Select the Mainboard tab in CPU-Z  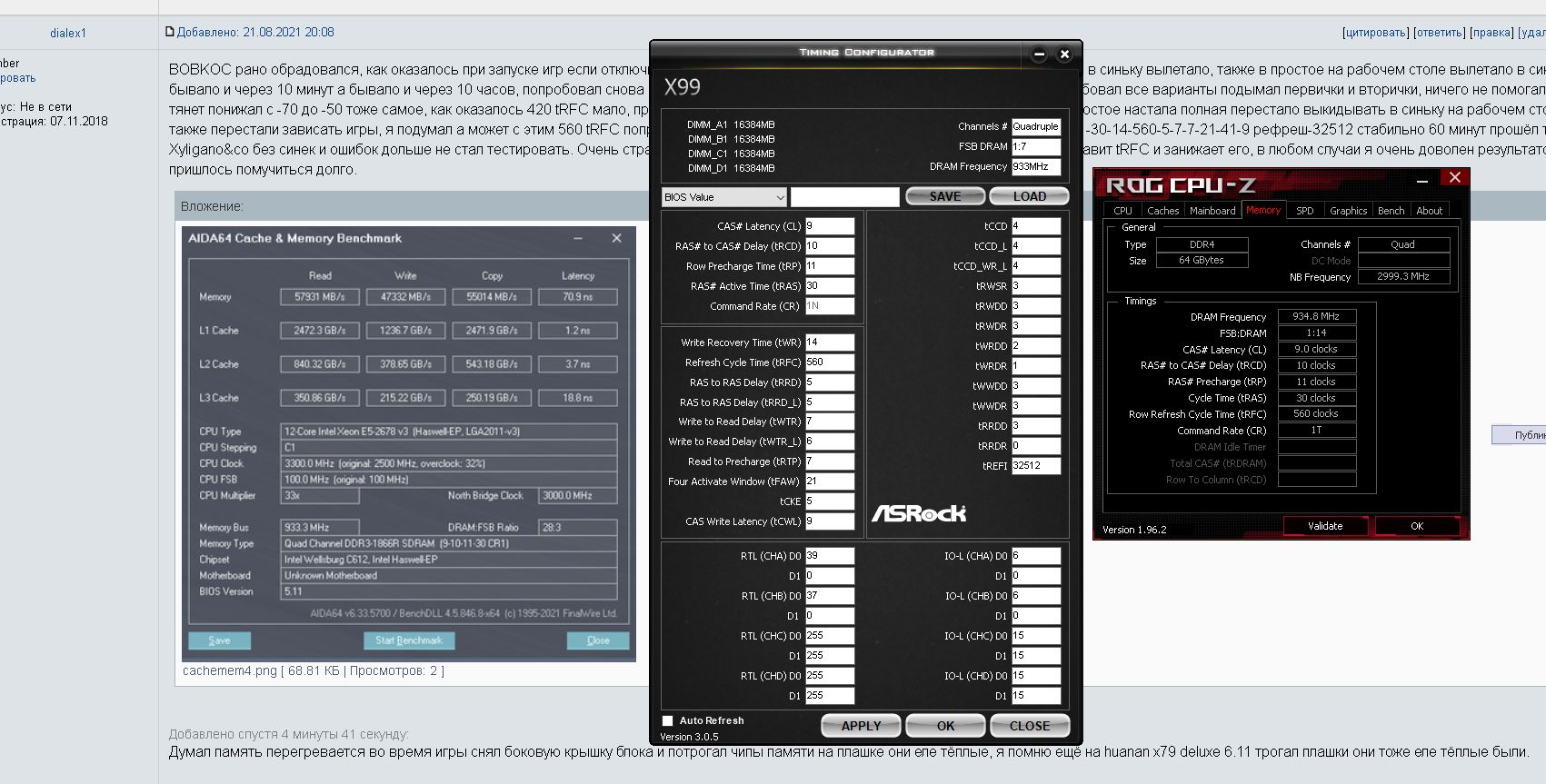click(x=1212, y=211)
